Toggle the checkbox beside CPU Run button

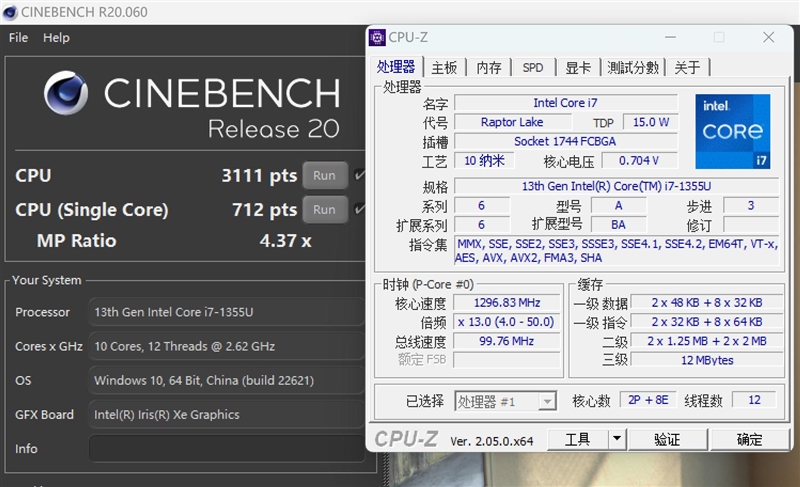pos(360,175)
